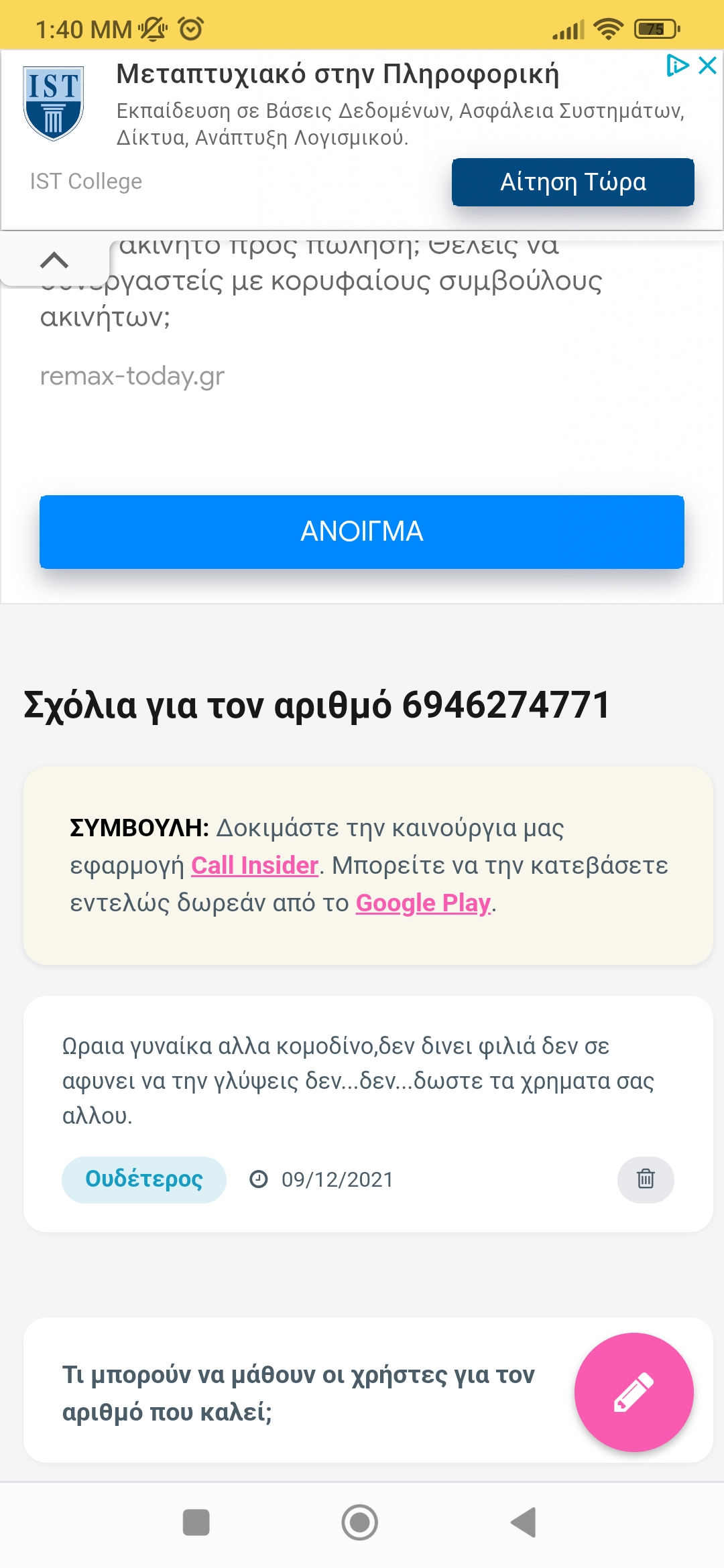Open the AdChoices info triangle icon
The image size is (724, 1568).
point(677,66)
